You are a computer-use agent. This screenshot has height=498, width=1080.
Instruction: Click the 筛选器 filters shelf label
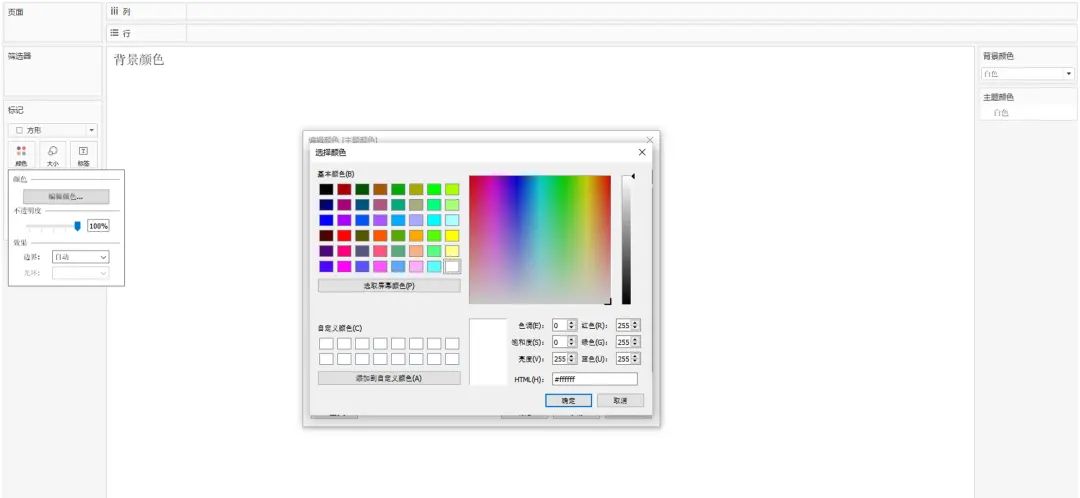pos(19,56)
